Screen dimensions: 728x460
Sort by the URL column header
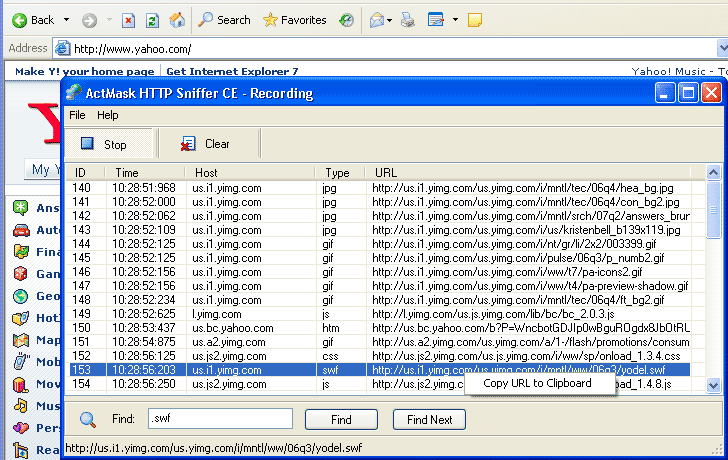pos(528,173)
